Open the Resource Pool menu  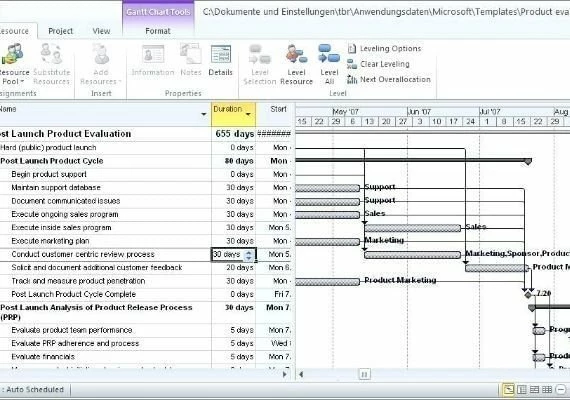[14, 65]
